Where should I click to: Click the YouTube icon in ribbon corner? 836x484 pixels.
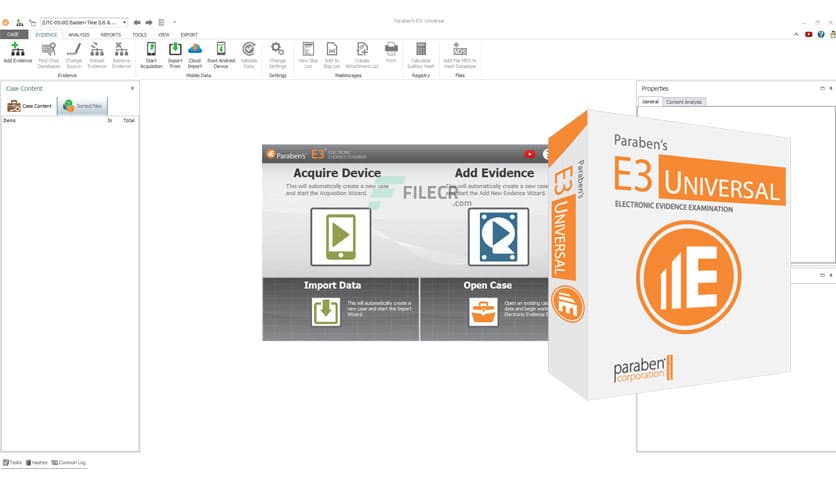pyautogui.click(x=809, y=34)
